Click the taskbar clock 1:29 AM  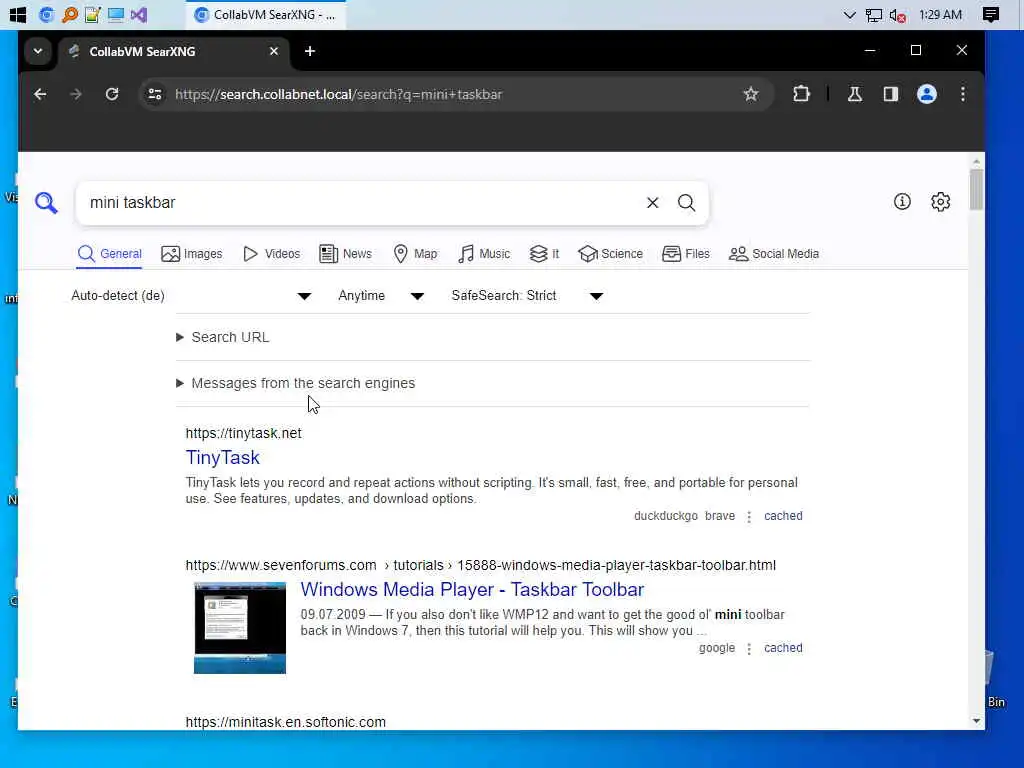(x=940, y=14)
